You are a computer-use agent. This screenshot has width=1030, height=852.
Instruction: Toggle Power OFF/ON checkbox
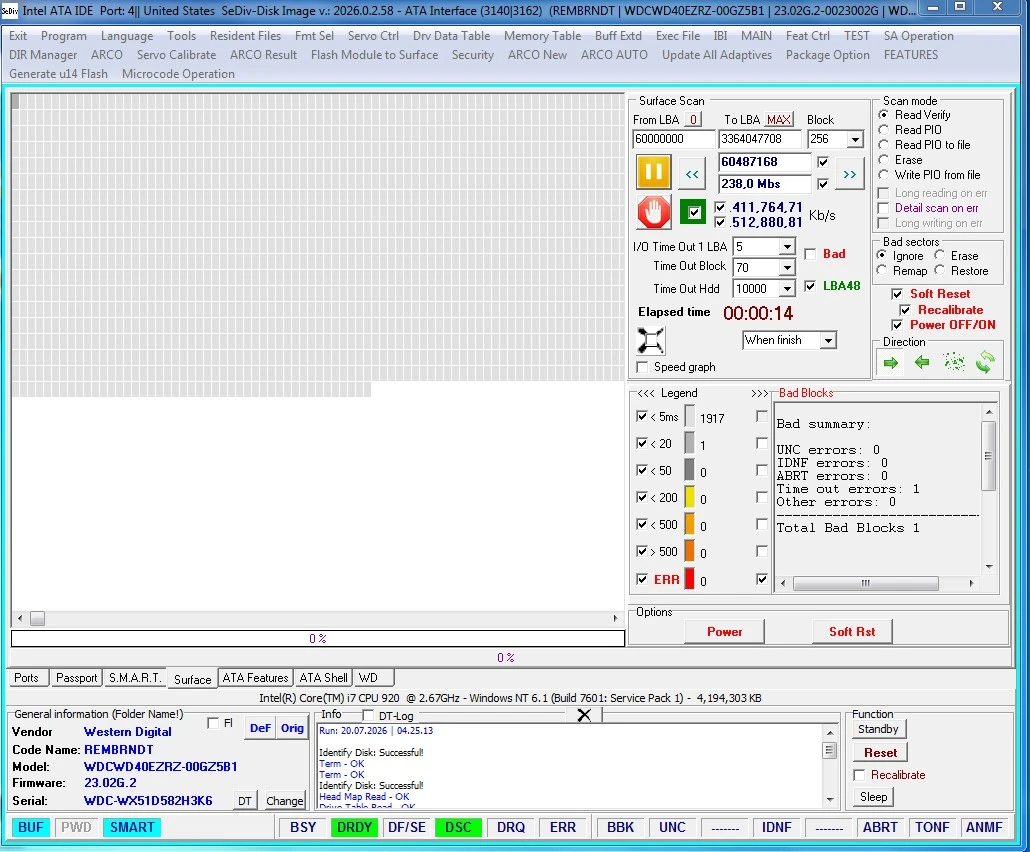tap(897, 325)
